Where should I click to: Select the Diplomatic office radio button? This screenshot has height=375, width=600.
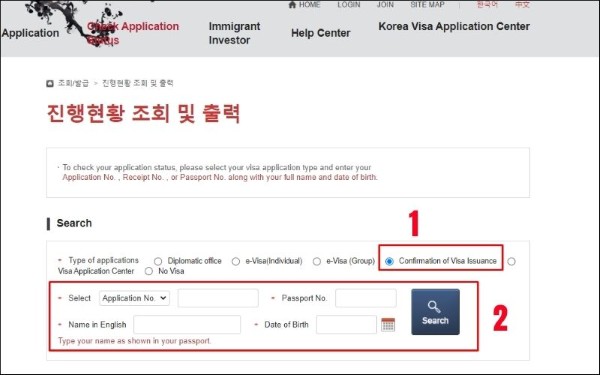(158, 261)
